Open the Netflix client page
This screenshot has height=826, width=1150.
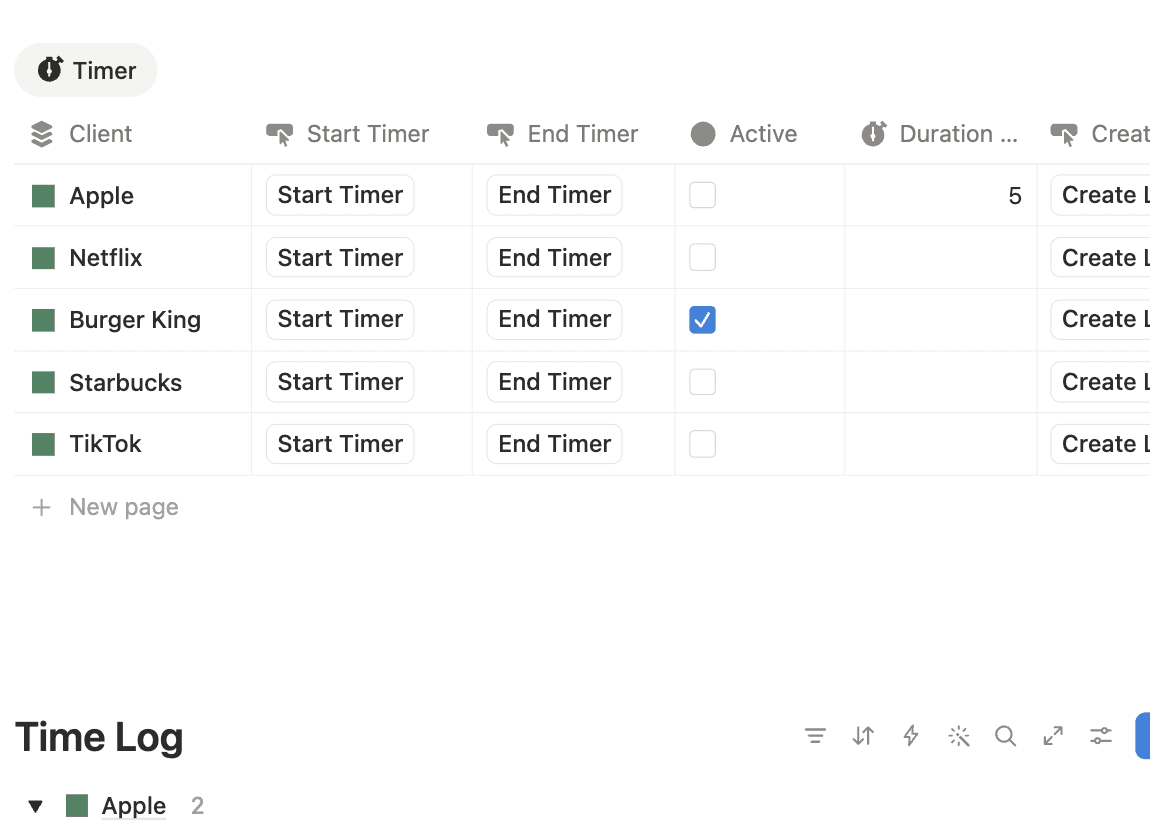(x=106, y=257)
